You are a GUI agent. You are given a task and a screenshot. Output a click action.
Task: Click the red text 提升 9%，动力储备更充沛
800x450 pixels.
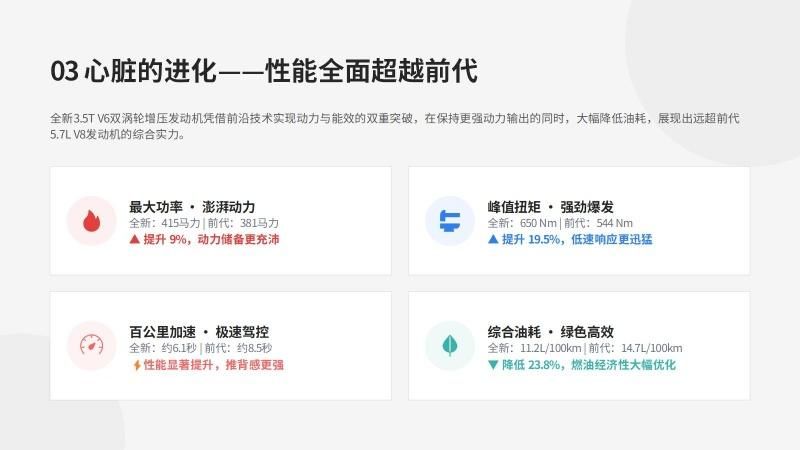(211, 239)
